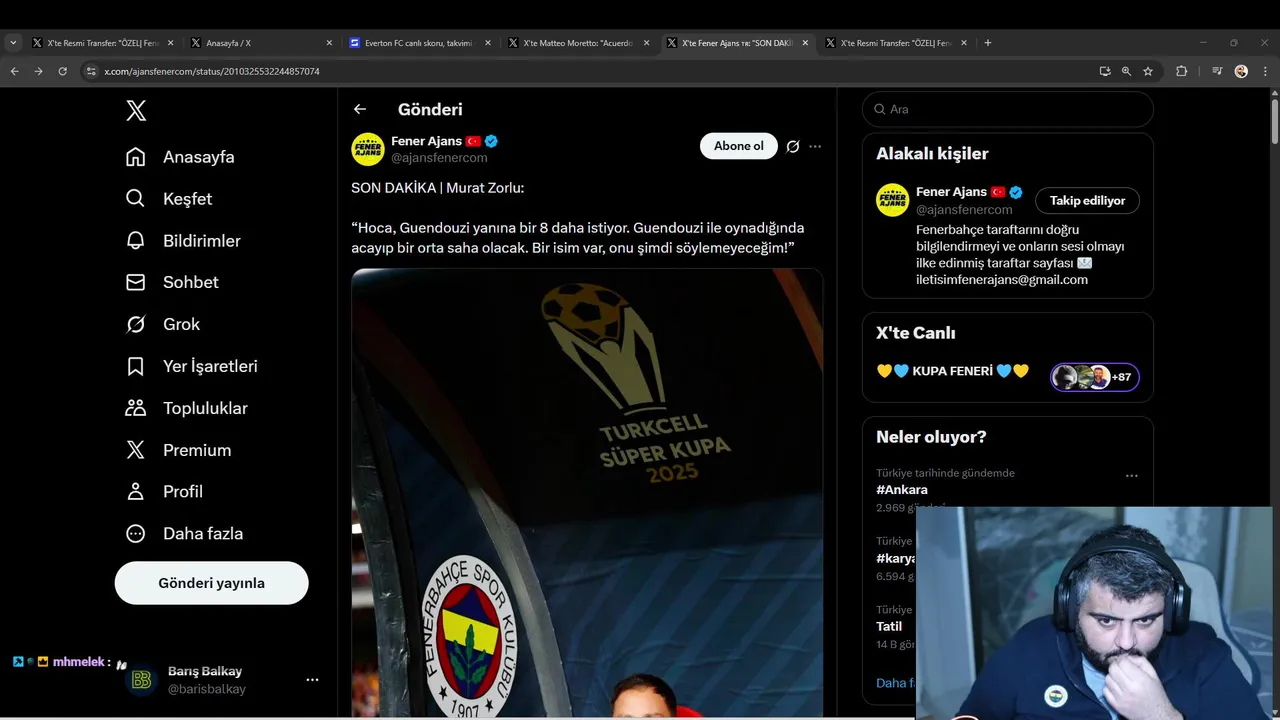Open Keşfet explore section
This screenshot has width=1280, height=720.
pyautogui.click(x=169, y=199)
